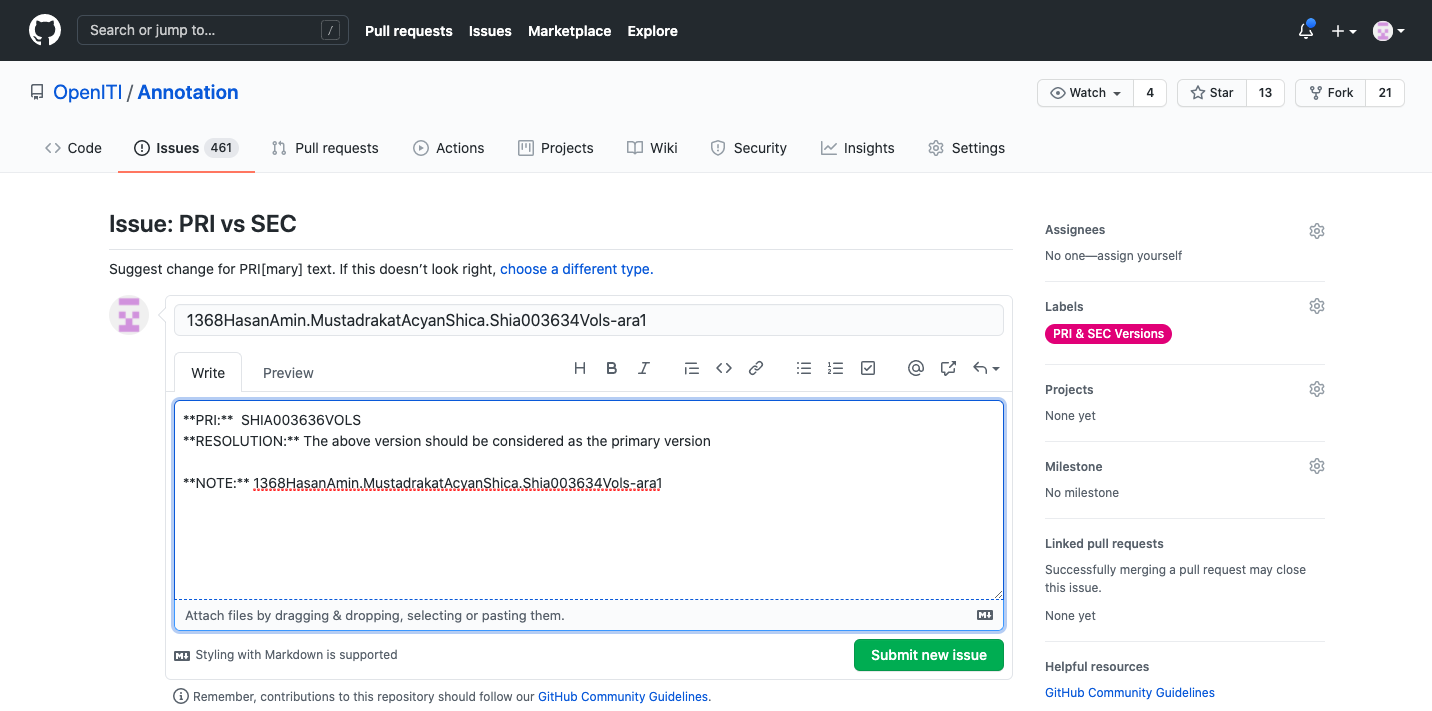This screenshot has width=1432, height=711.
Task: Click the issue title input field
Action: [589, 320]
